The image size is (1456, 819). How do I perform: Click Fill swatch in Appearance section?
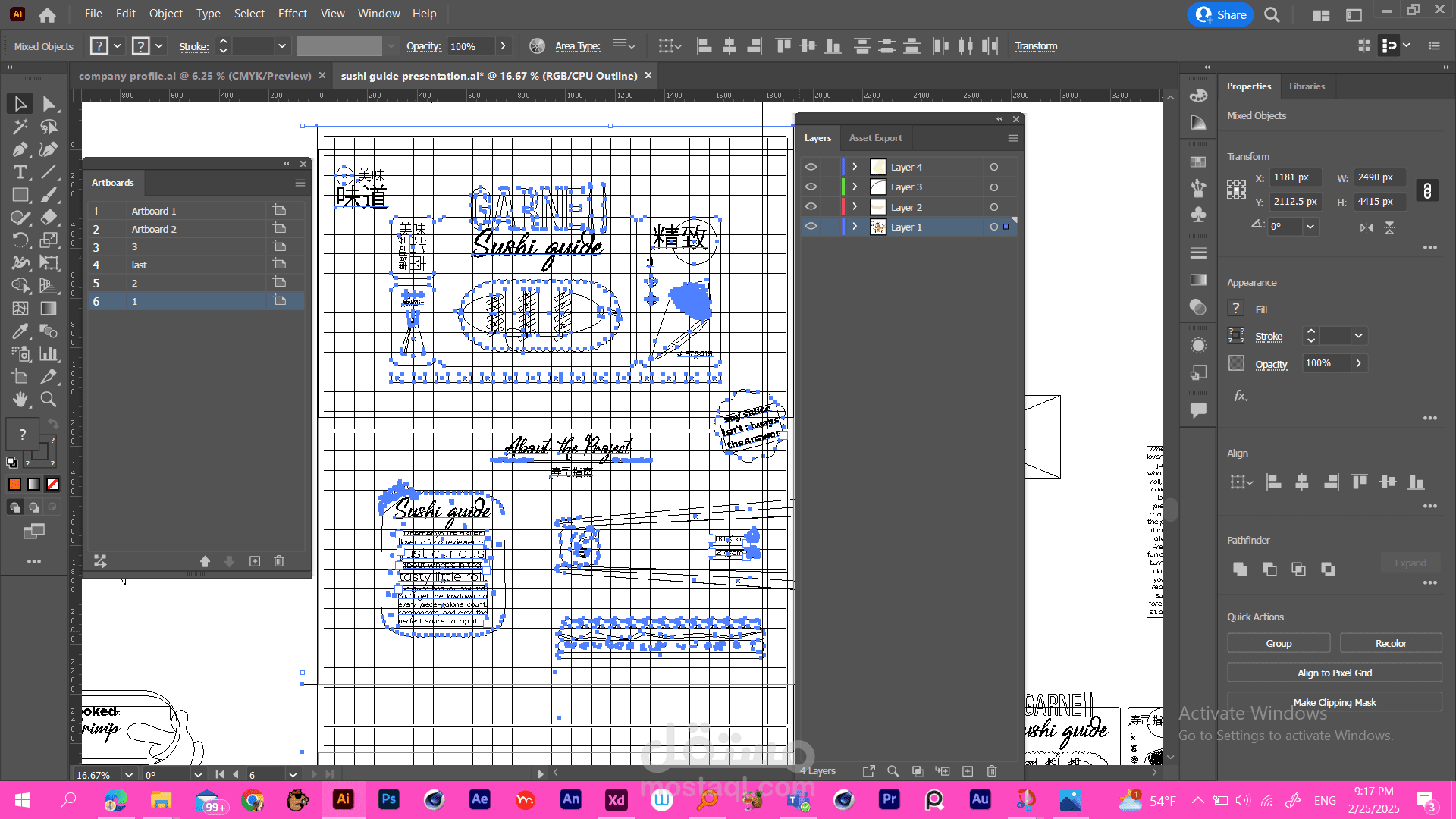tap(1236, 308)
